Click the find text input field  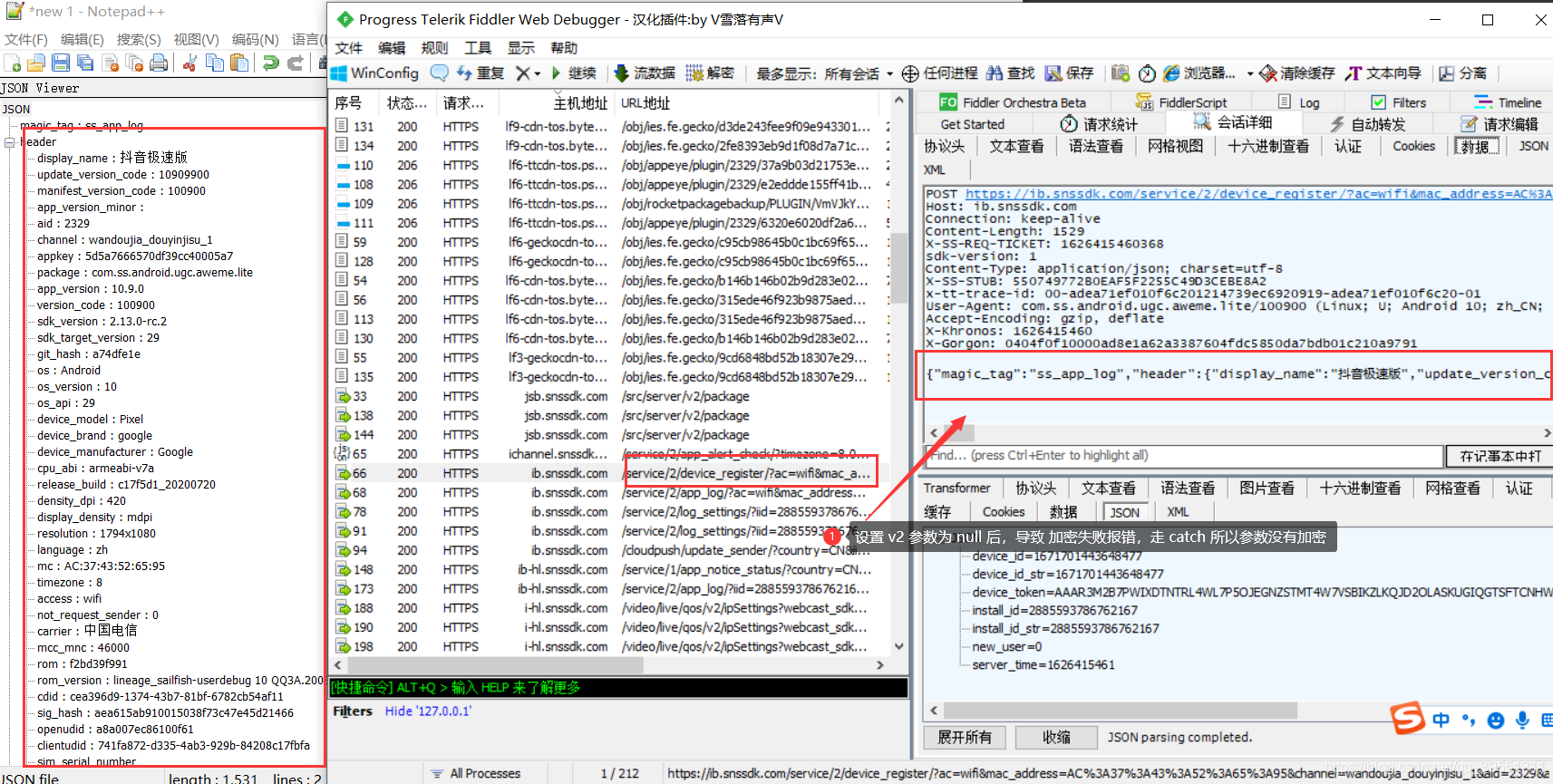coord(1183,456)
